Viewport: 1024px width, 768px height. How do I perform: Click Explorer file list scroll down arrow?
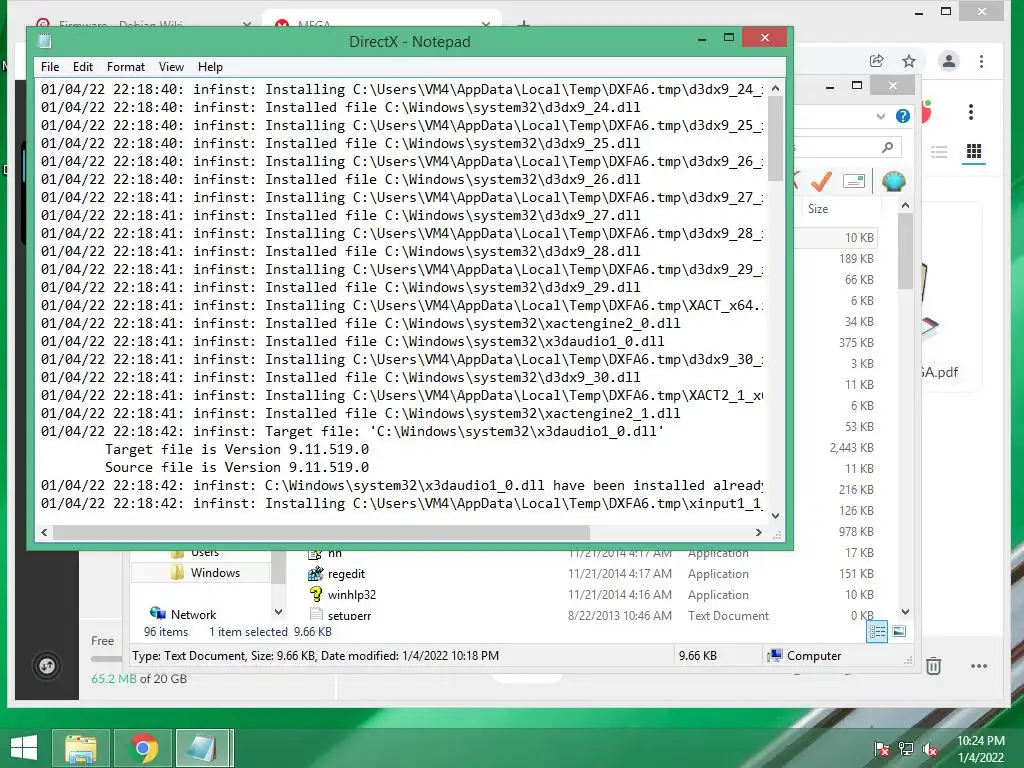[905, 612]
